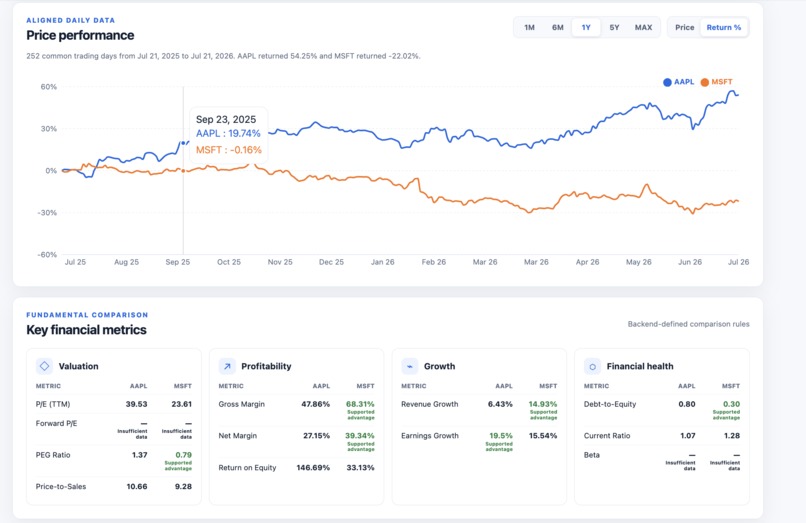Screen dimensions: 806x523
Task: Click AAPL Gross Margin value 47.86%
Action: [x=315, y=404]
